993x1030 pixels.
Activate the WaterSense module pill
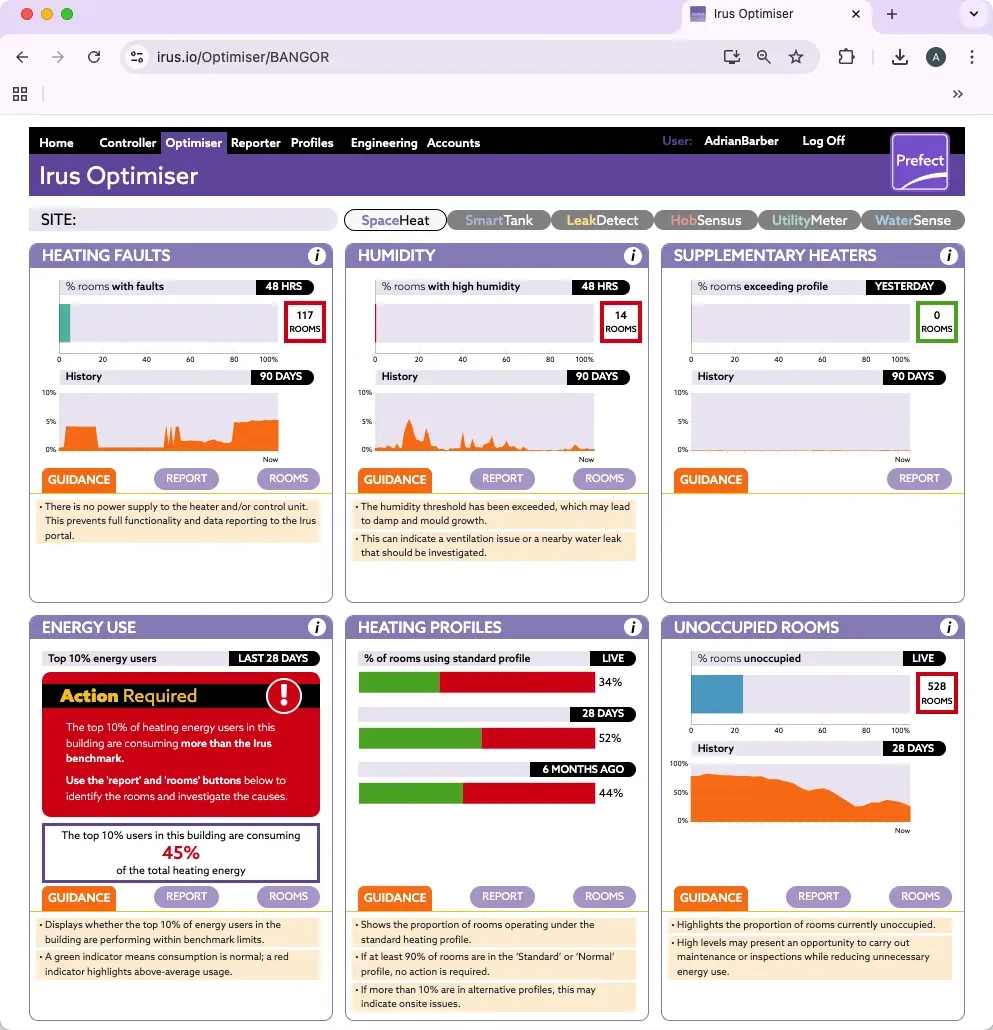pos(911,220)
